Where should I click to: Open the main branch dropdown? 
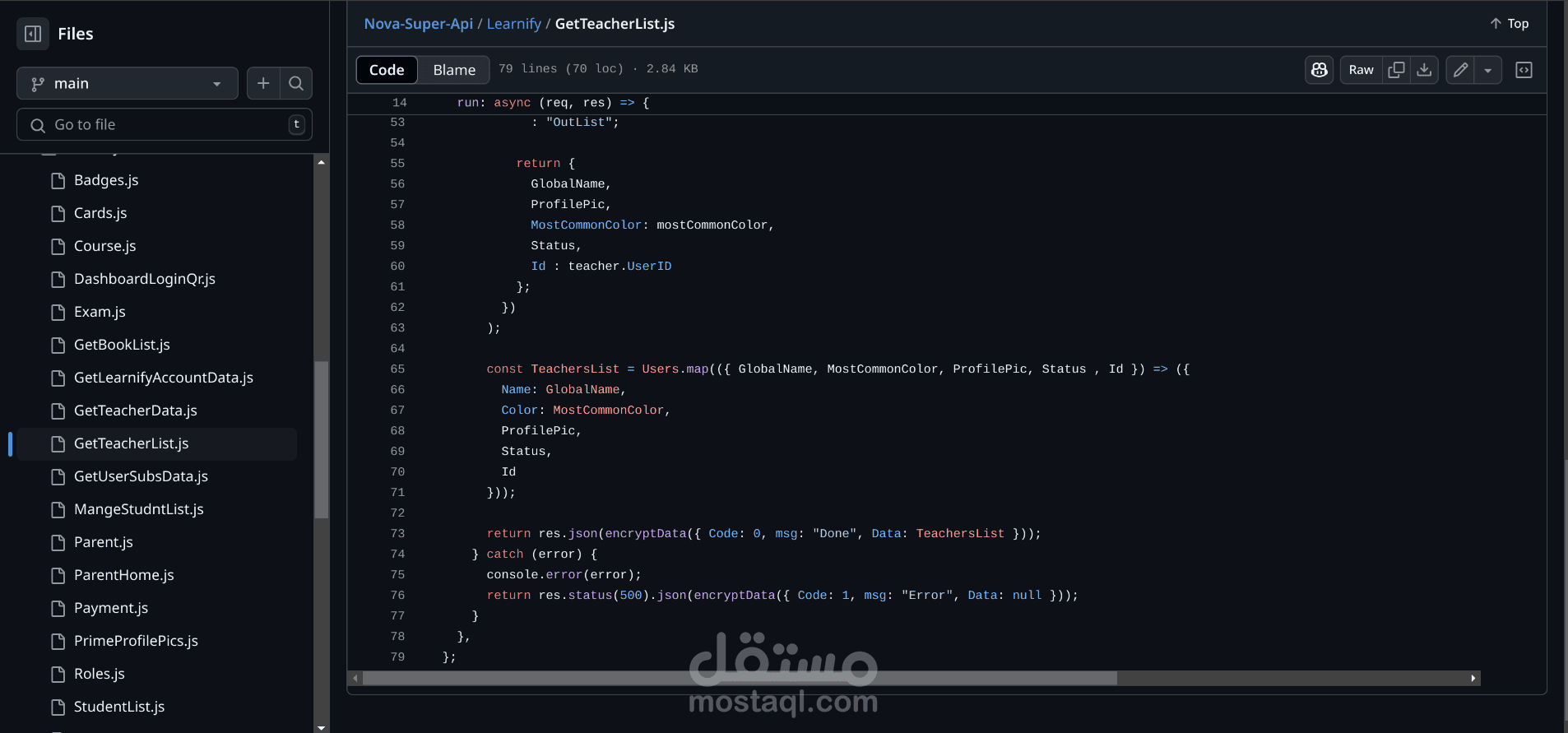pyautogui.click(x=128, y=83)
